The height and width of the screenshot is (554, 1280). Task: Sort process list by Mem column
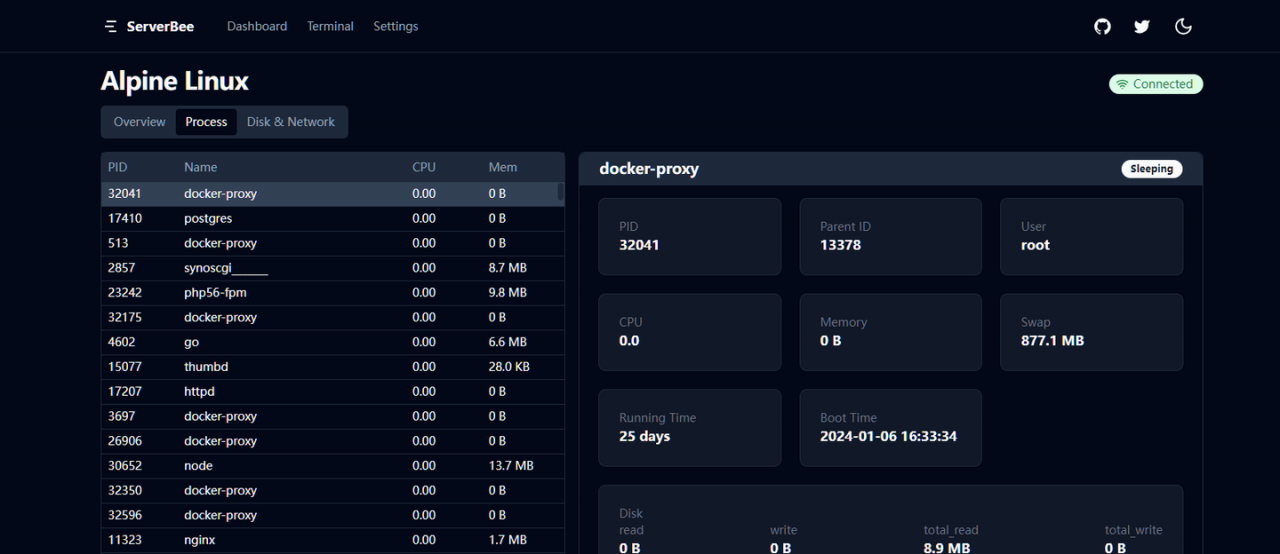[x=502, y=167]
